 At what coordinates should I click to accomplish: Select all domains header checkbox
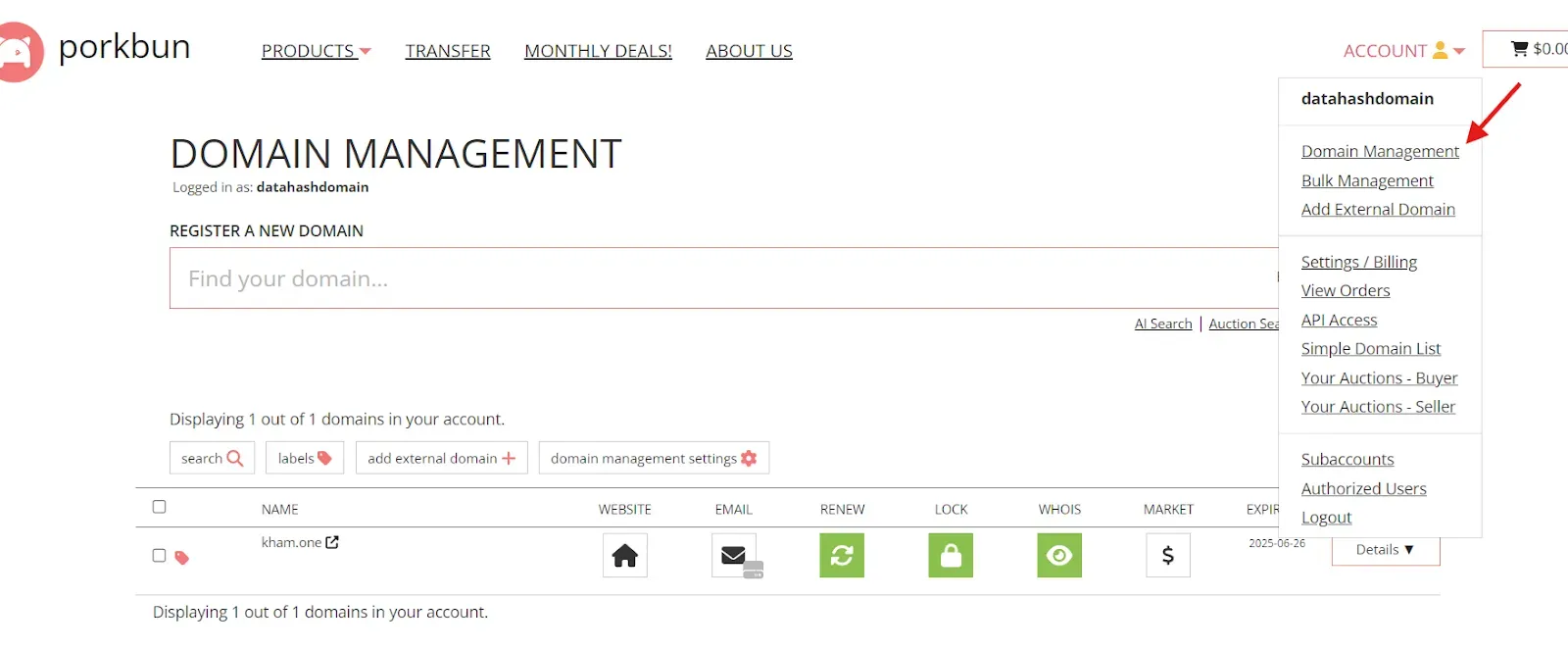pos(159,507)
